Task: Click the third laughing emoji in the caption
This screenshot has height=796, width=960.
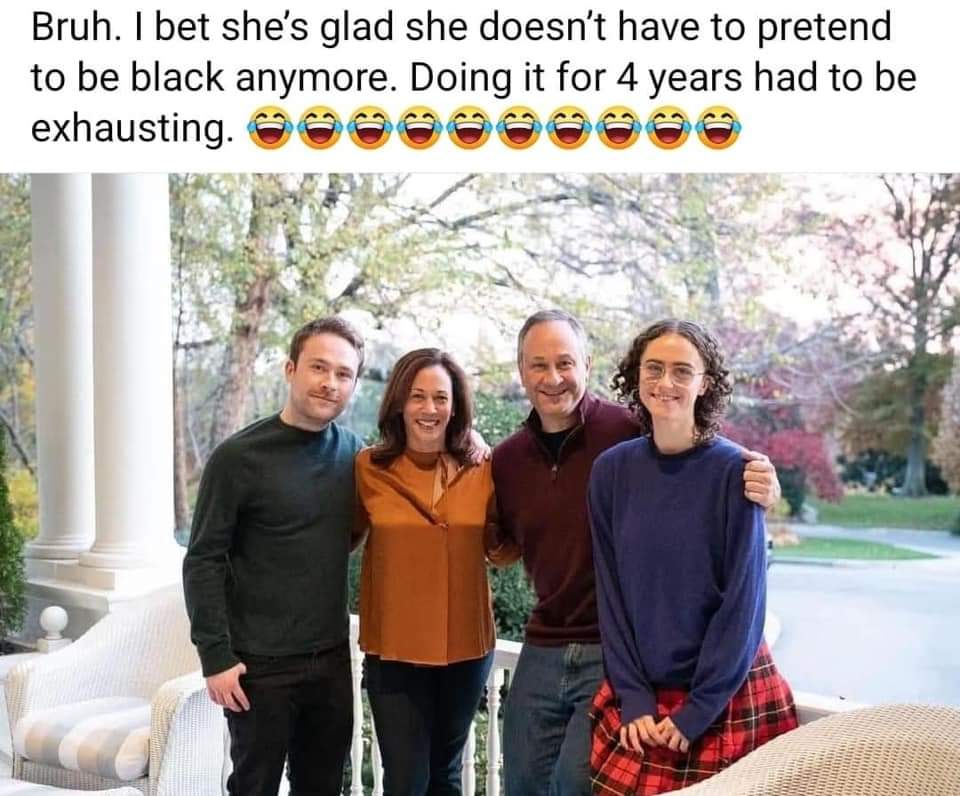Action: (x=369, y=127)
